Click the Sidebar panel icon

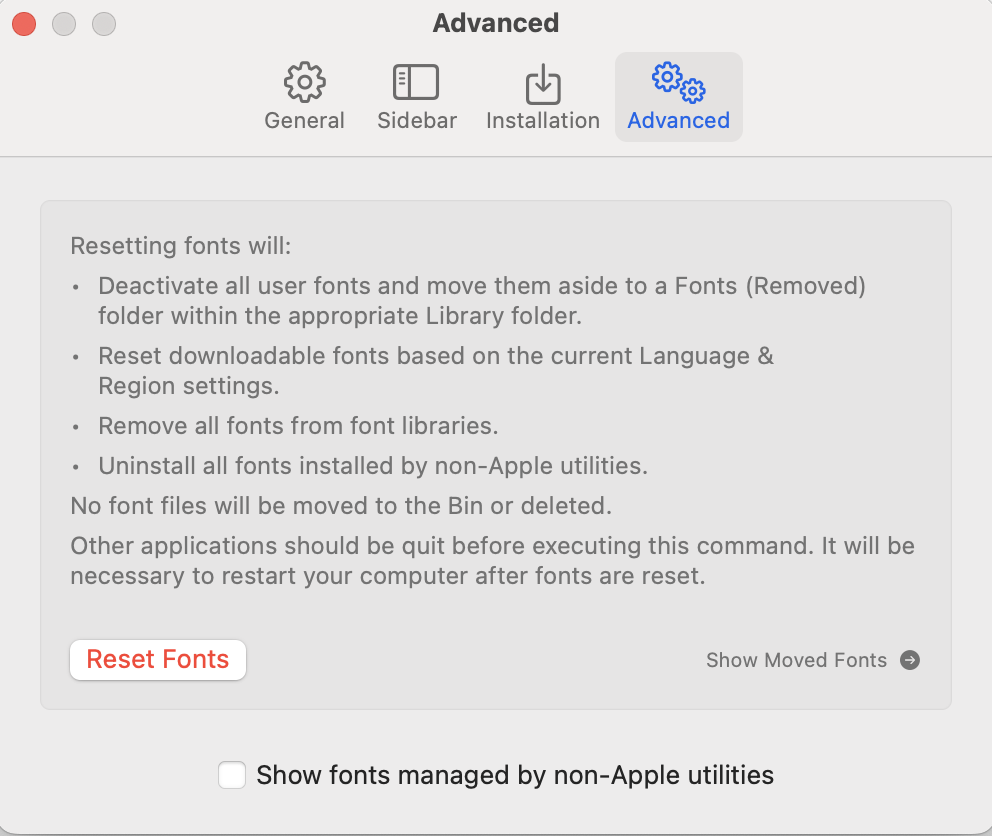tap(416, 83)
